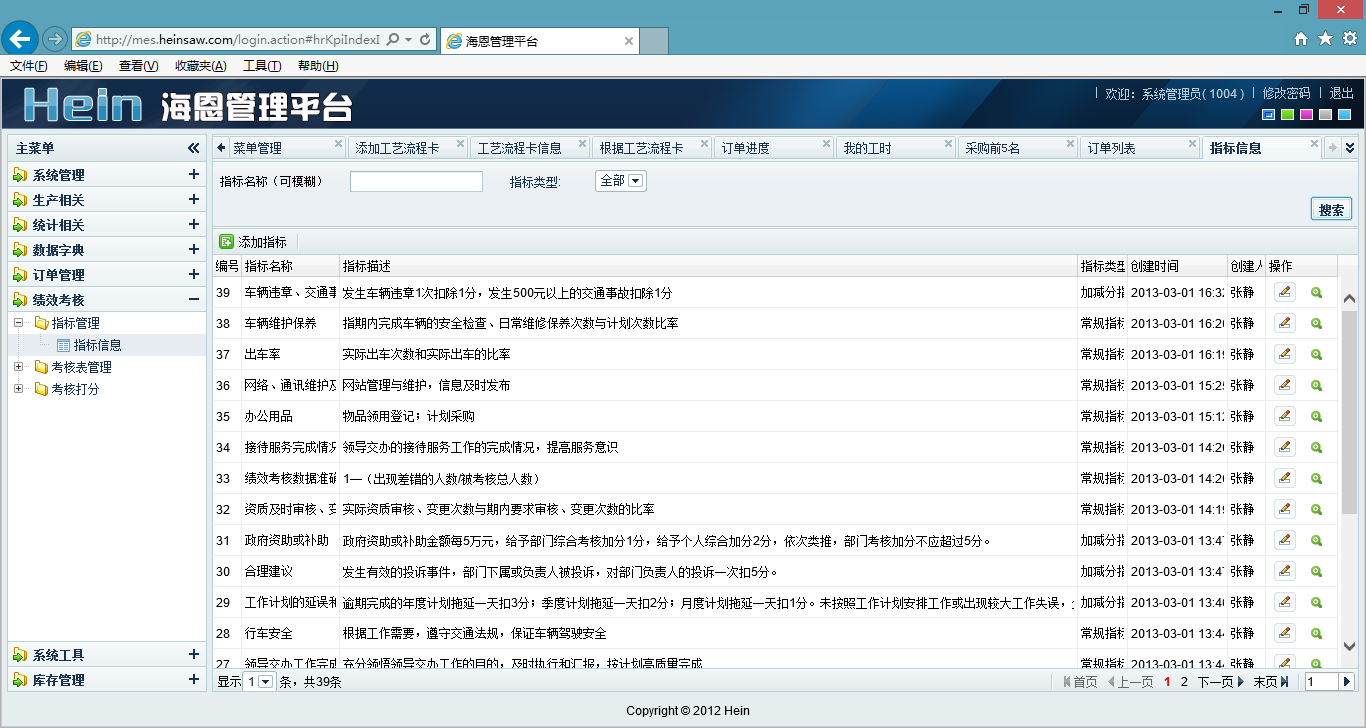The width and height of the screenshot is (1366, 728).
Task: Expand the 考核表管理 tree node
Action: tap(18, 367)
